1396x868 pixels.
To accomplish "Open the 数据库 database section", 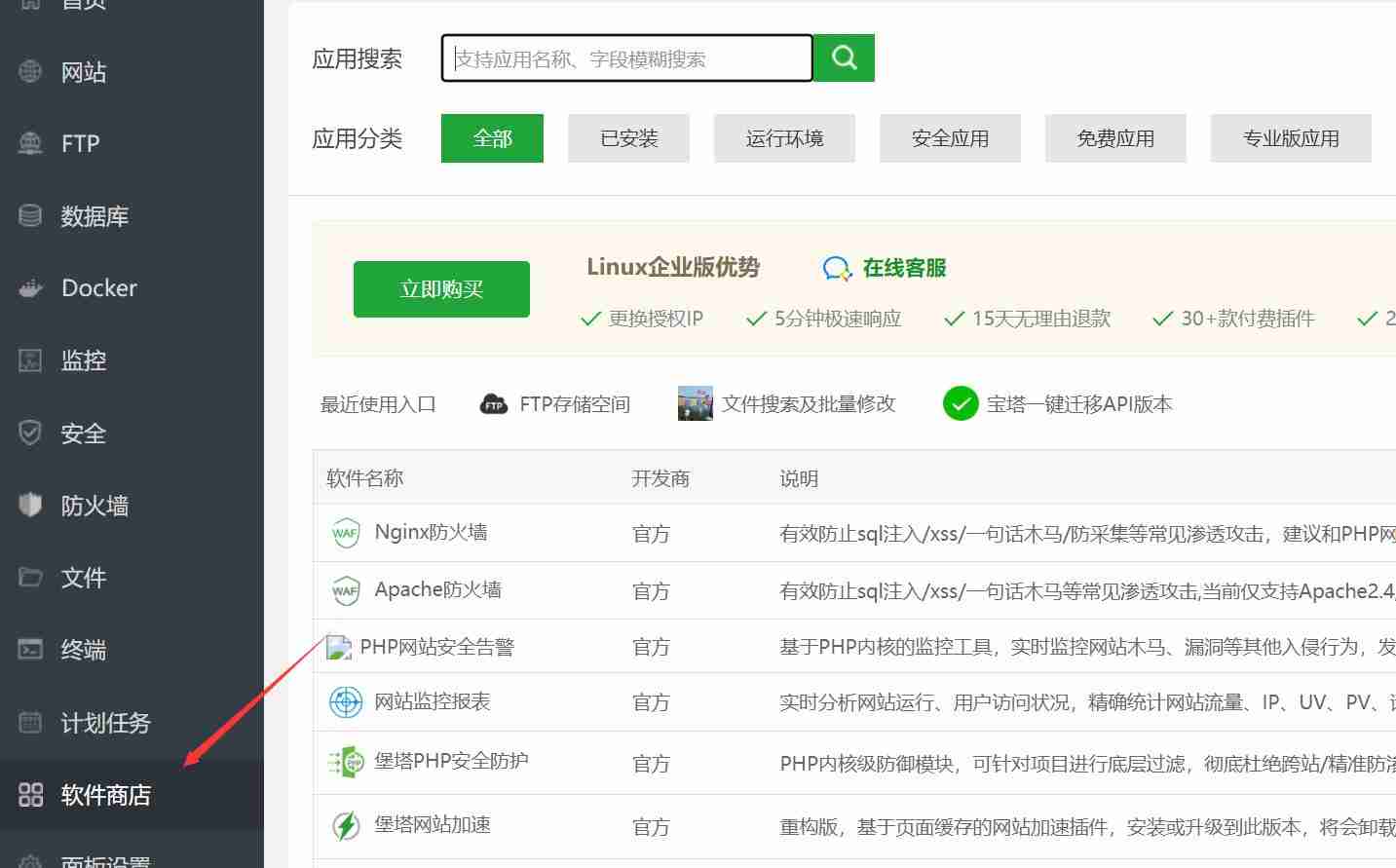I will point(94,215).
